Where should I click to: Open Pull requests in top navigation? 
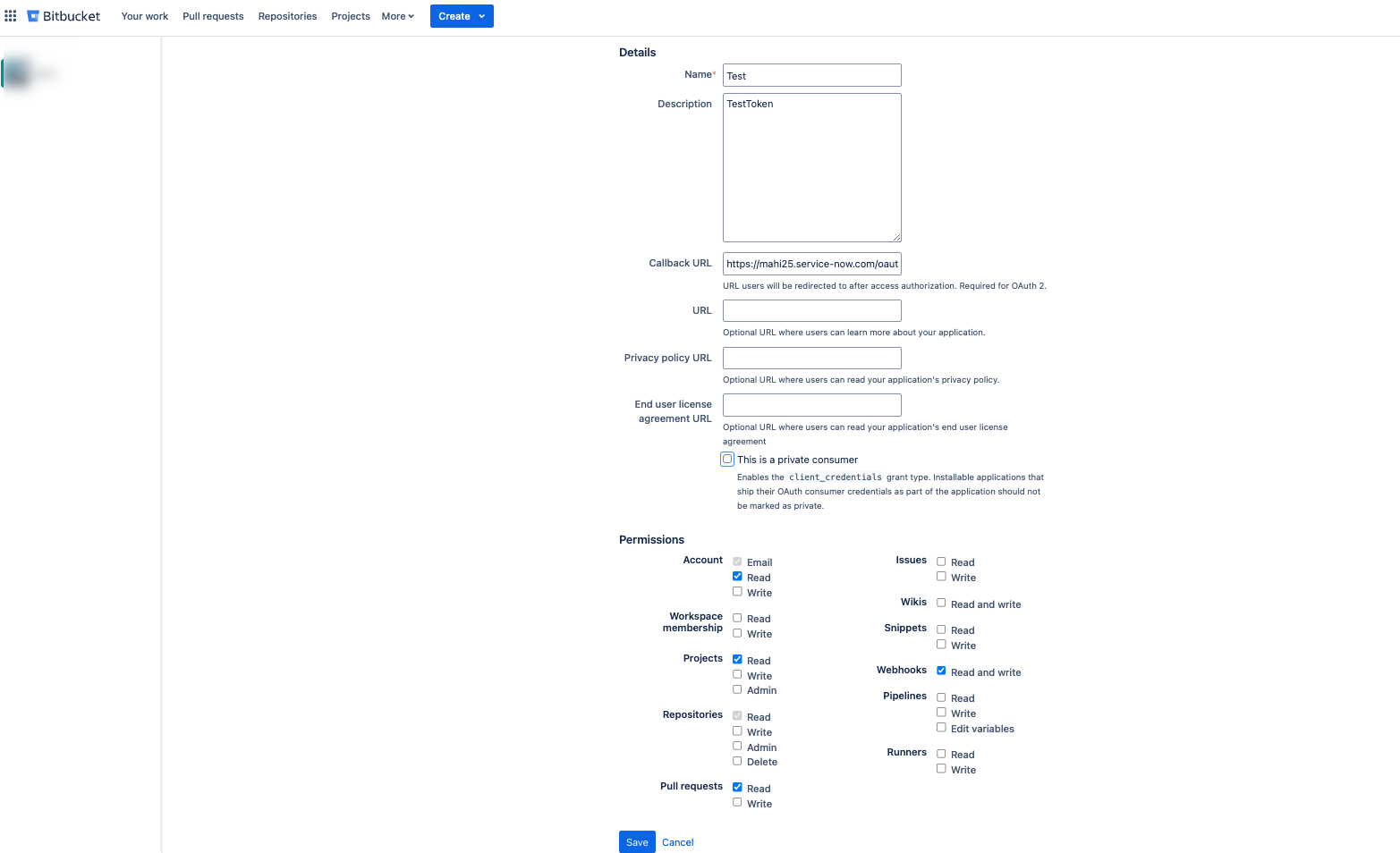(213, 16)
